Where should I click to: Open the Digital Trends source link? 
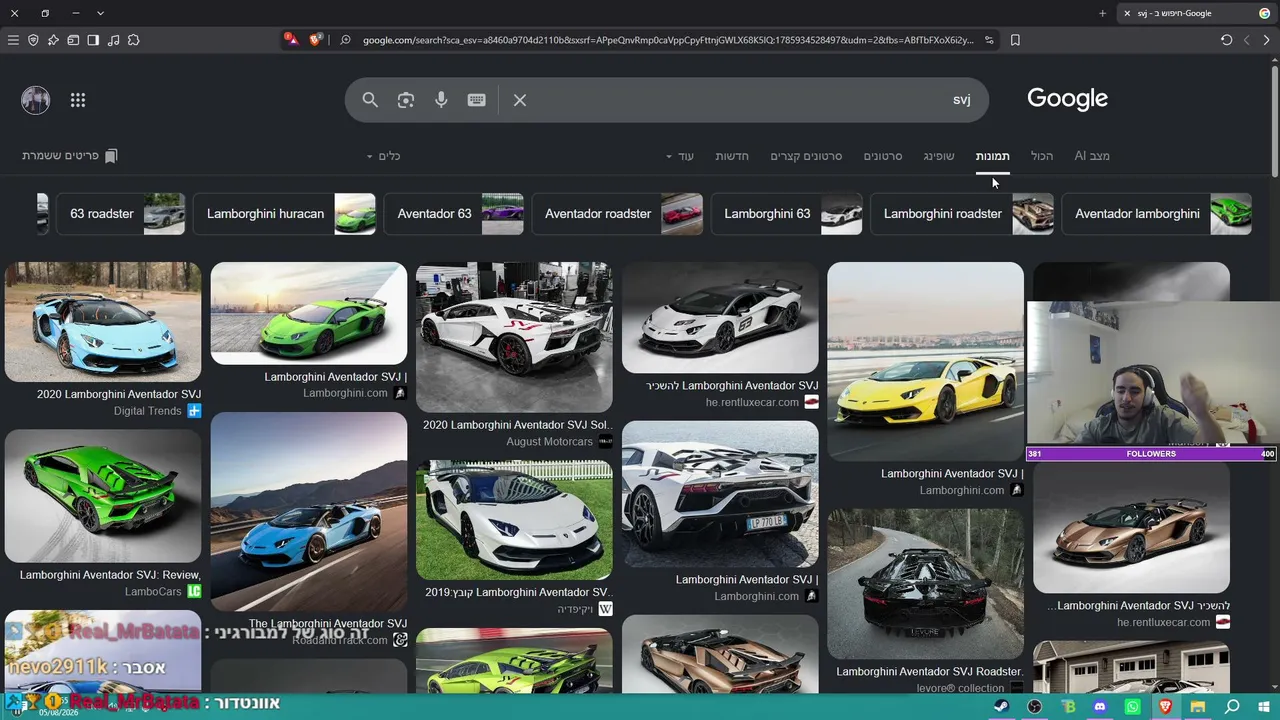[157, 411]
